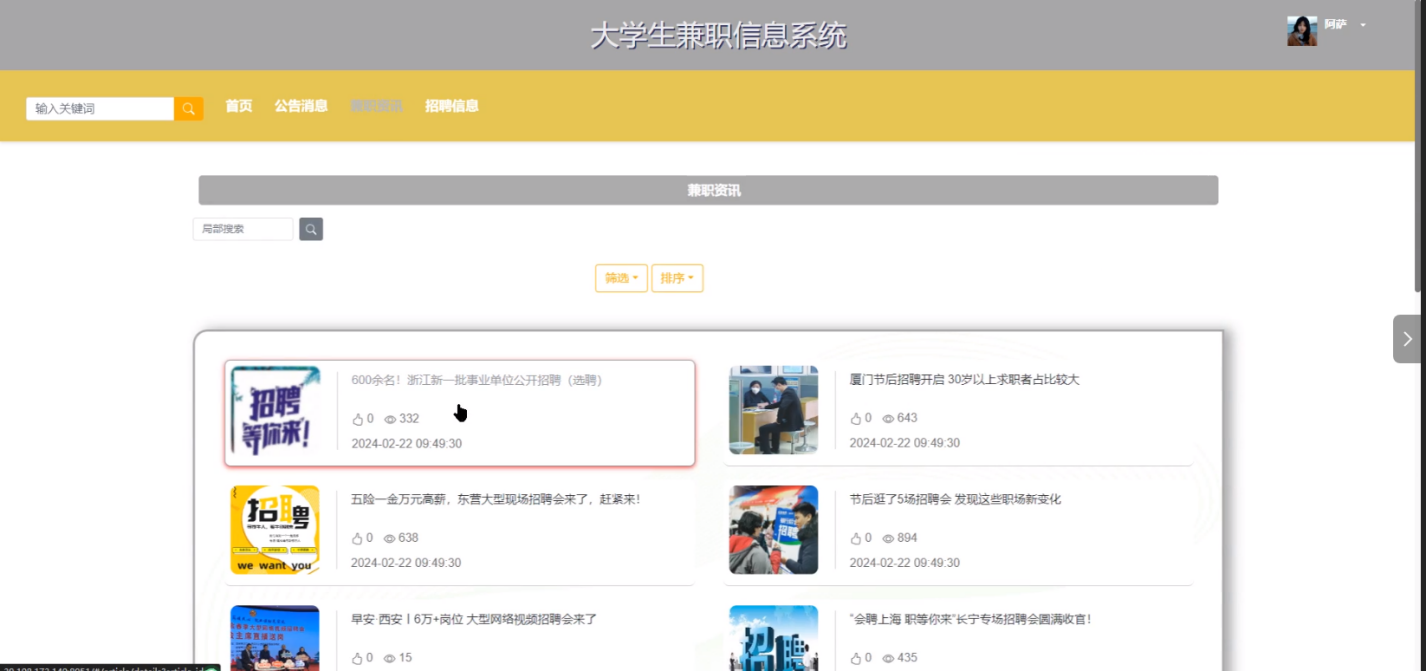Click thumbnail of 早安 西安 article

(x=275, y=638)
